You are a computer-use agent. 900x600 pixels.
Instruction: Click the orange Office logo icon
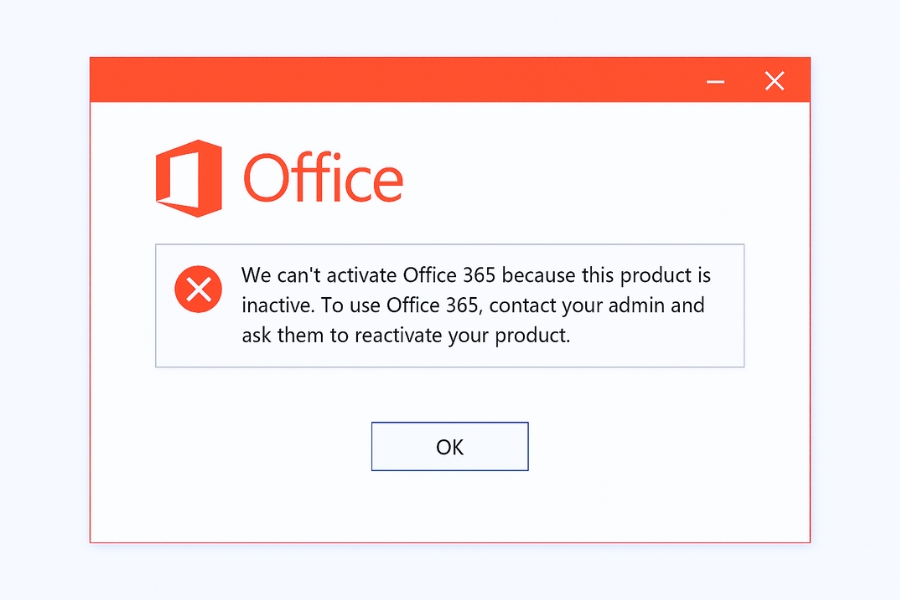coord(189,179)
